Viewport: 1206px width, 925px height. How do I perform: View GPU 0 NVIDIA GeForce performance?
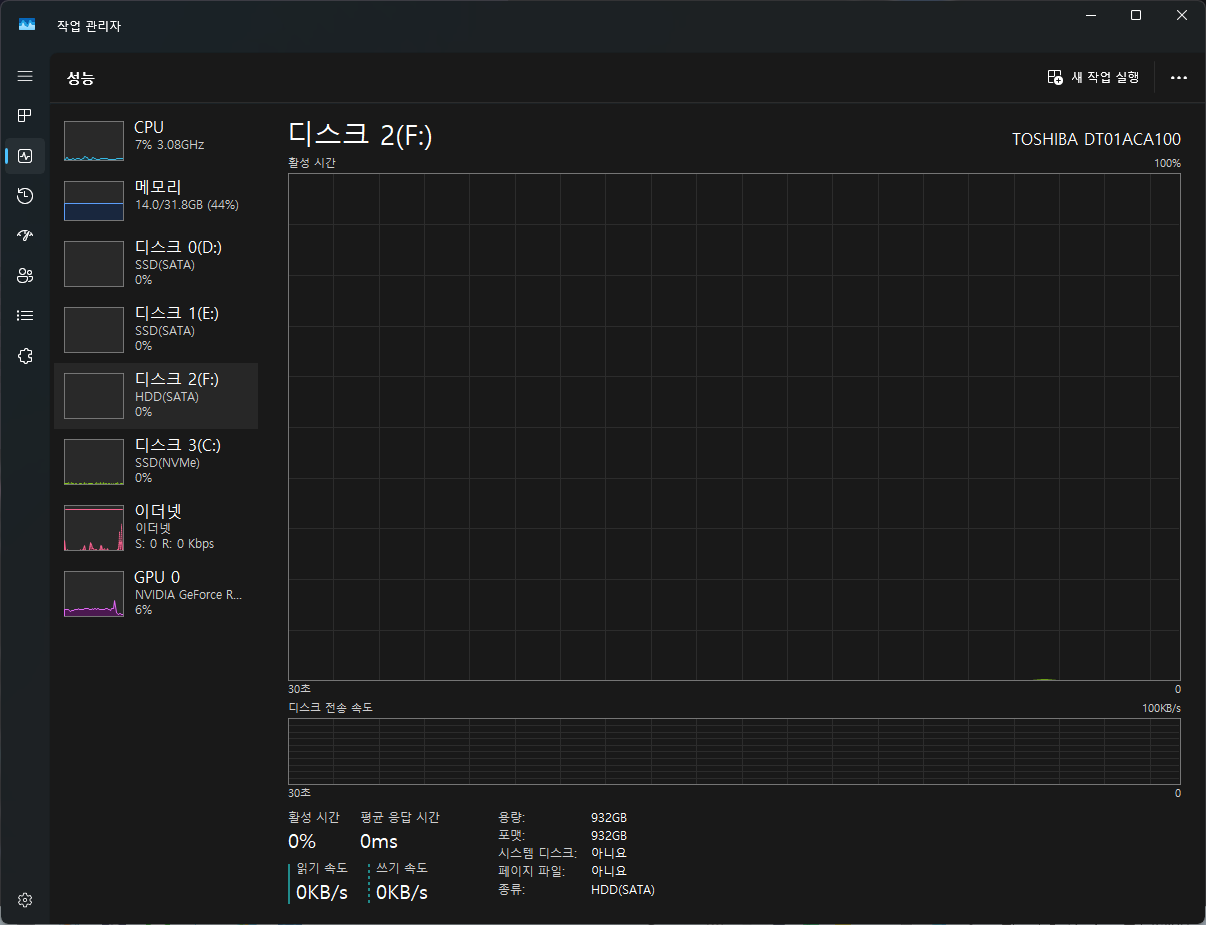tap(156, 594)
